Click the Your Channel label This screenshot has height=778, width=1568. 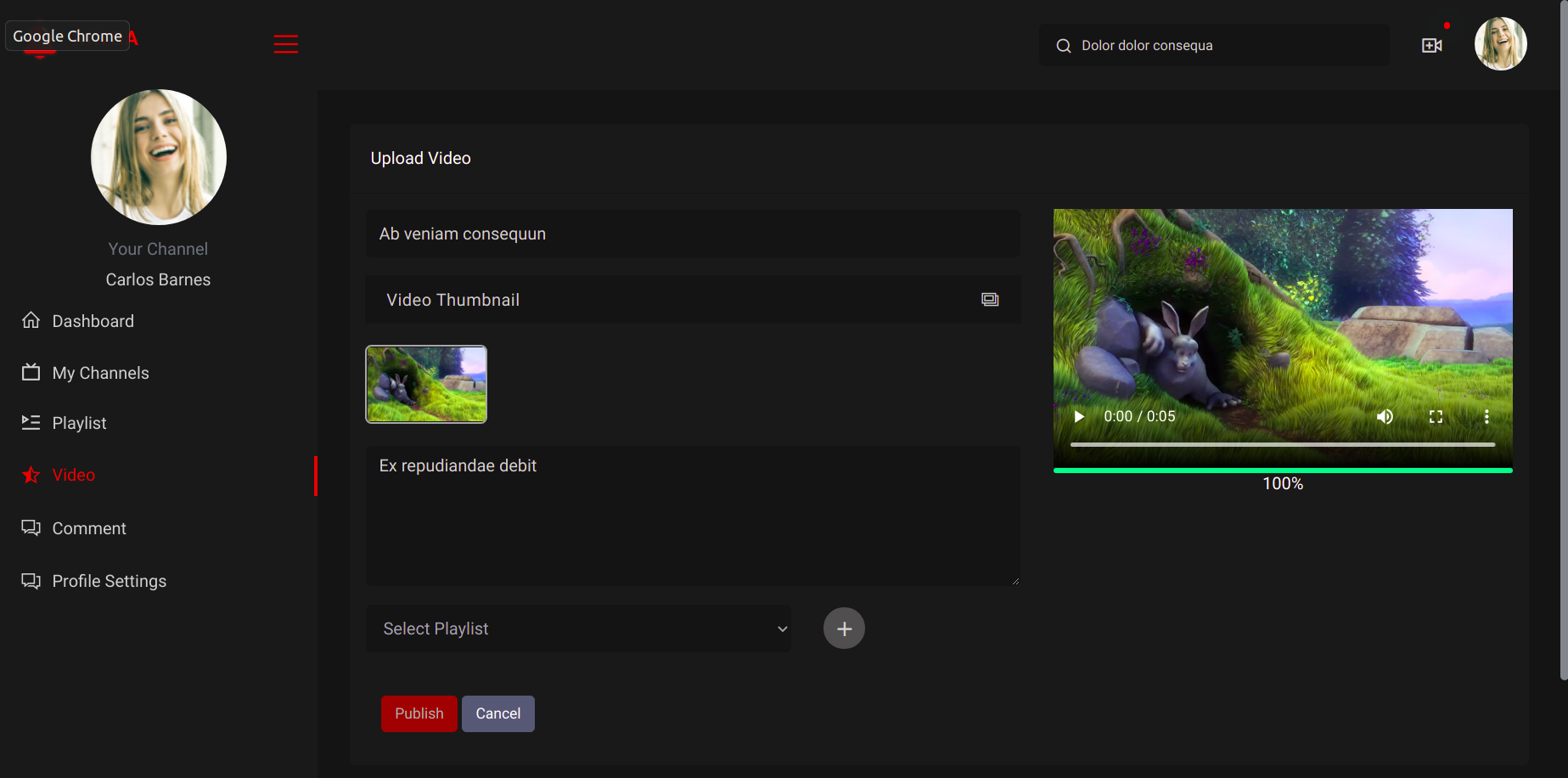(158, 249)
